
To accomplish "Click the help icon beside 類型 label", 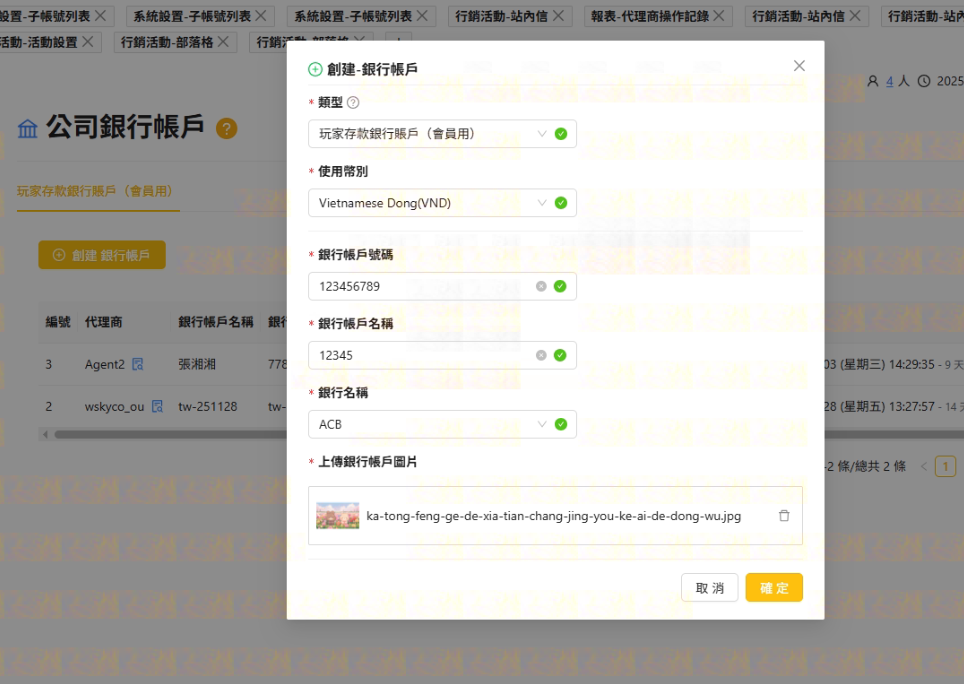I will [353, 102].
